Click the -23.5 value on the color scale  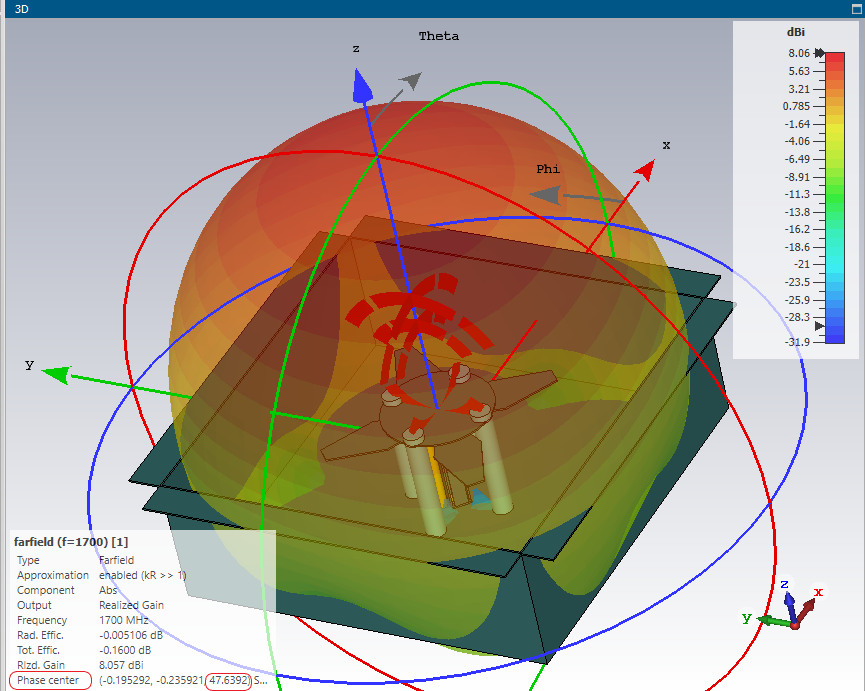[x=797, y=282]
